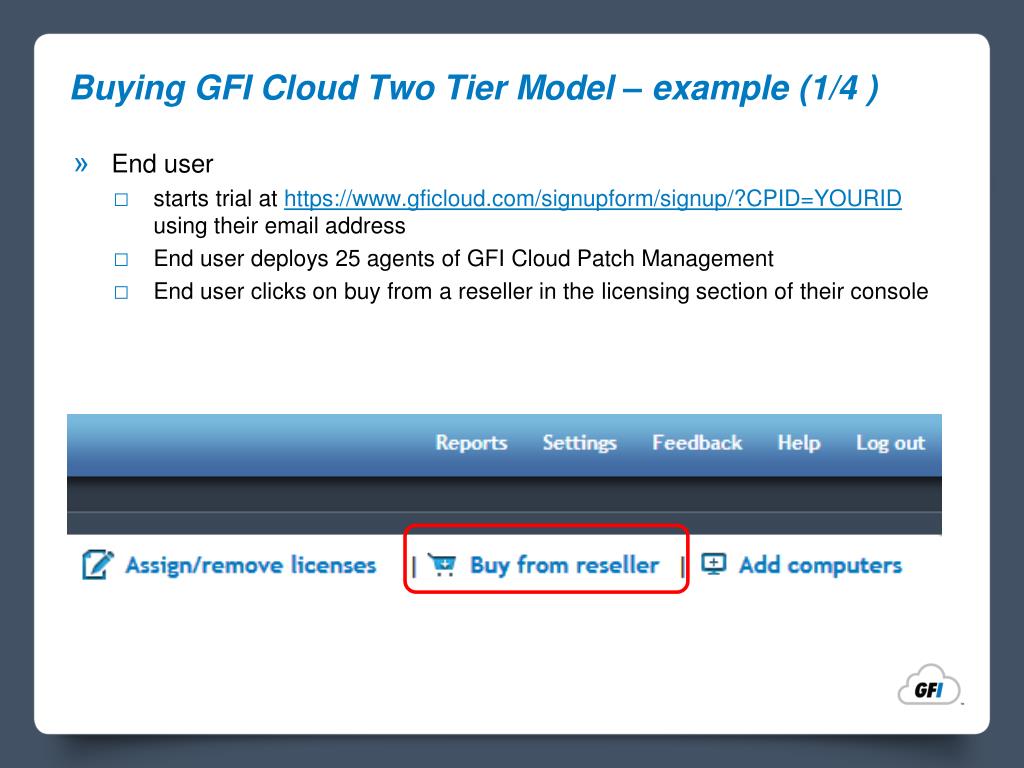Select text 'End user clicks on buy from a reseller'
This screenshot has height=768, width=1024.
point(344,291)
